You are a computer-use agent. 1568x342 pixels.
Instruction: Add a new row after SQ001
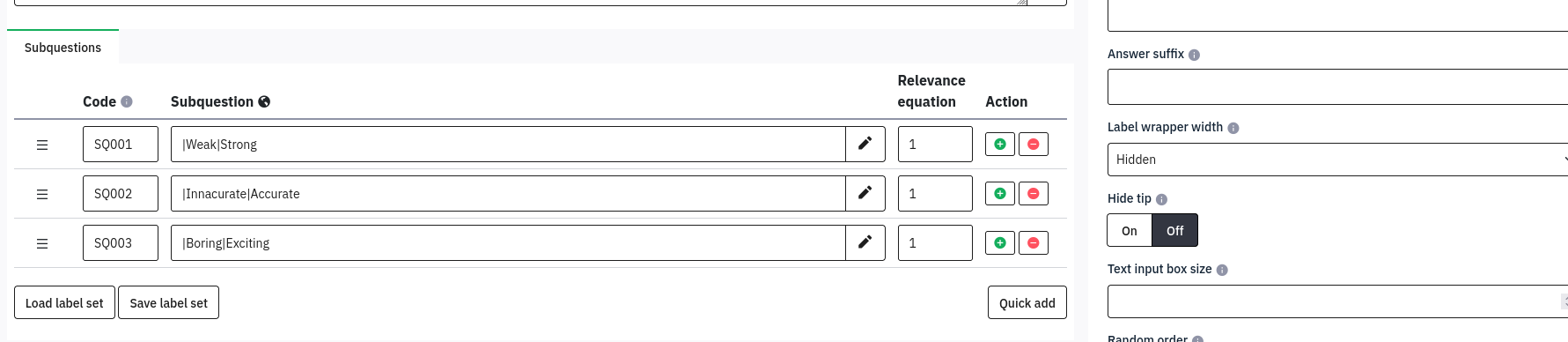pyautogui.click(x=1000, y=144)
